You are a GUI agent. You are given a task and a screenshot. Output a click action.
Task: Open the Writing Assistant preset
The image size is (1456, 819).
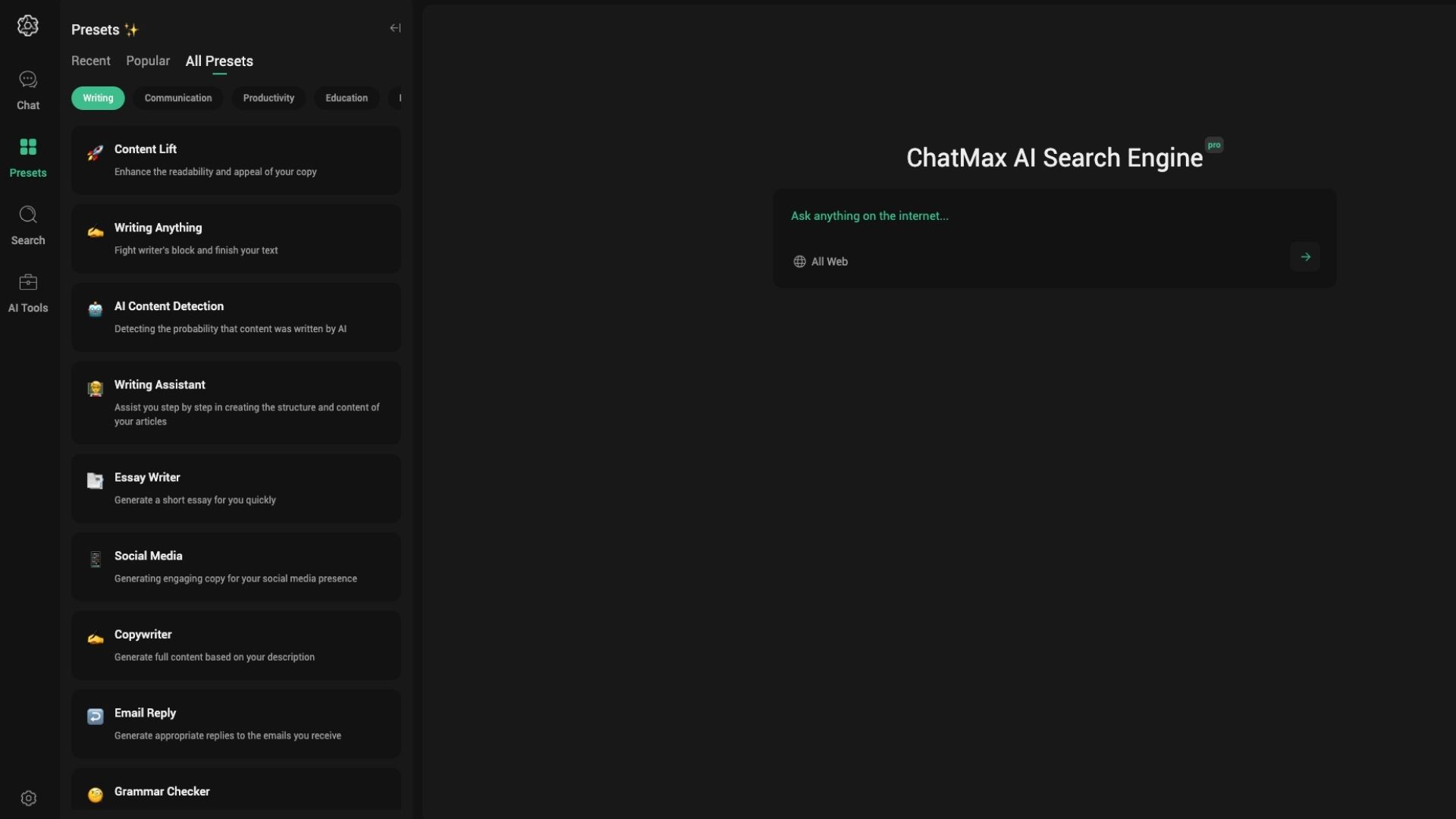pos(236,403)
